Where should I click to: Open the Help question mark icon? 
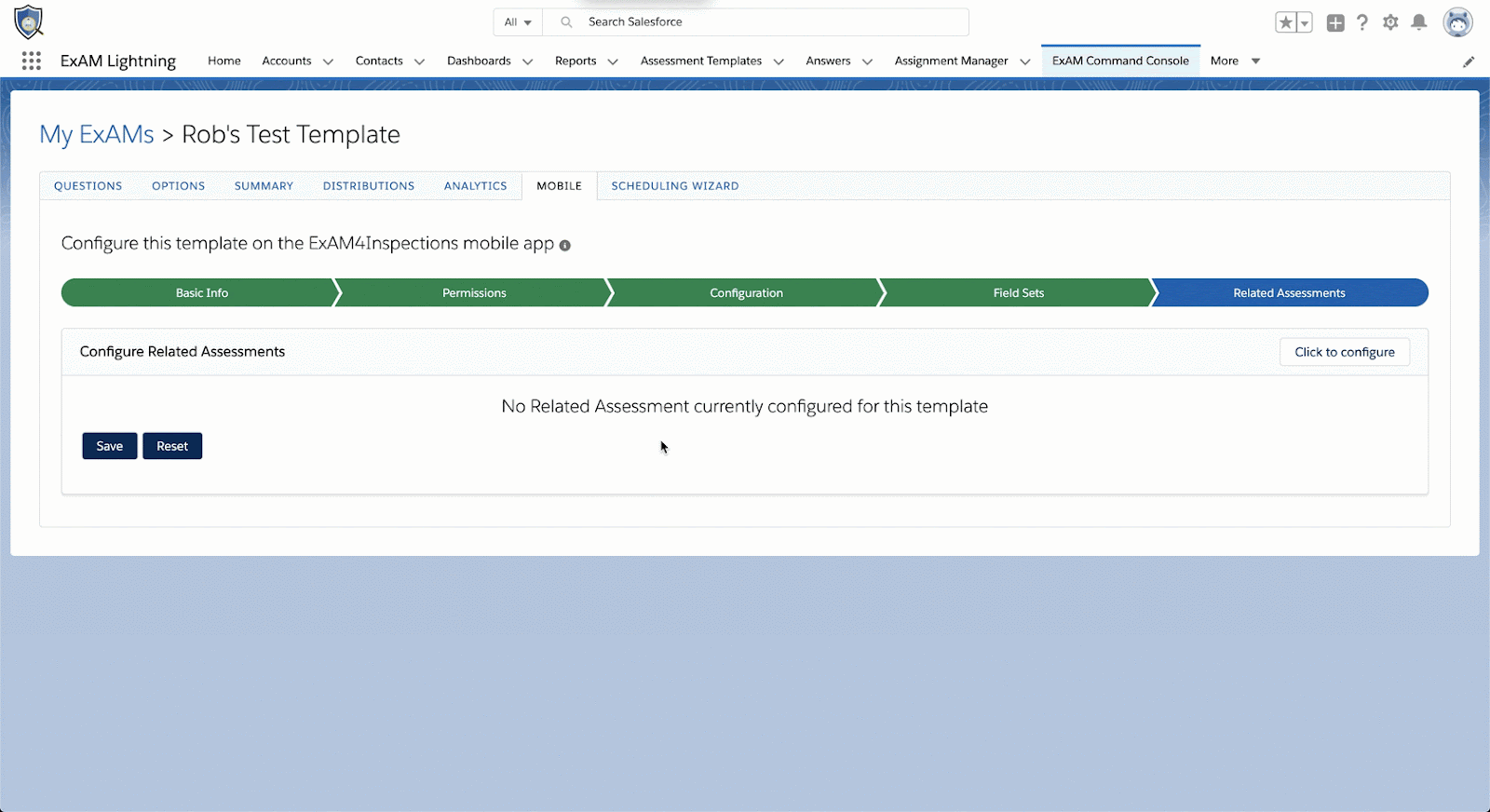click(1362, 22)
